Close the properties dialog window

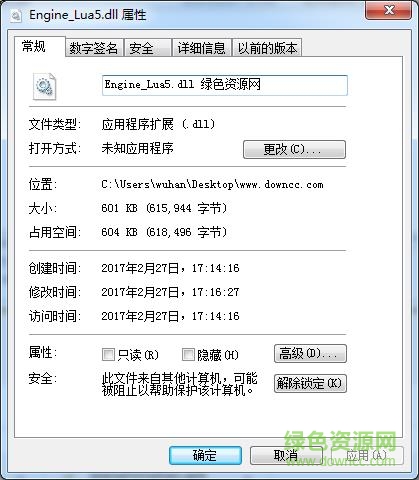[388, 10]
